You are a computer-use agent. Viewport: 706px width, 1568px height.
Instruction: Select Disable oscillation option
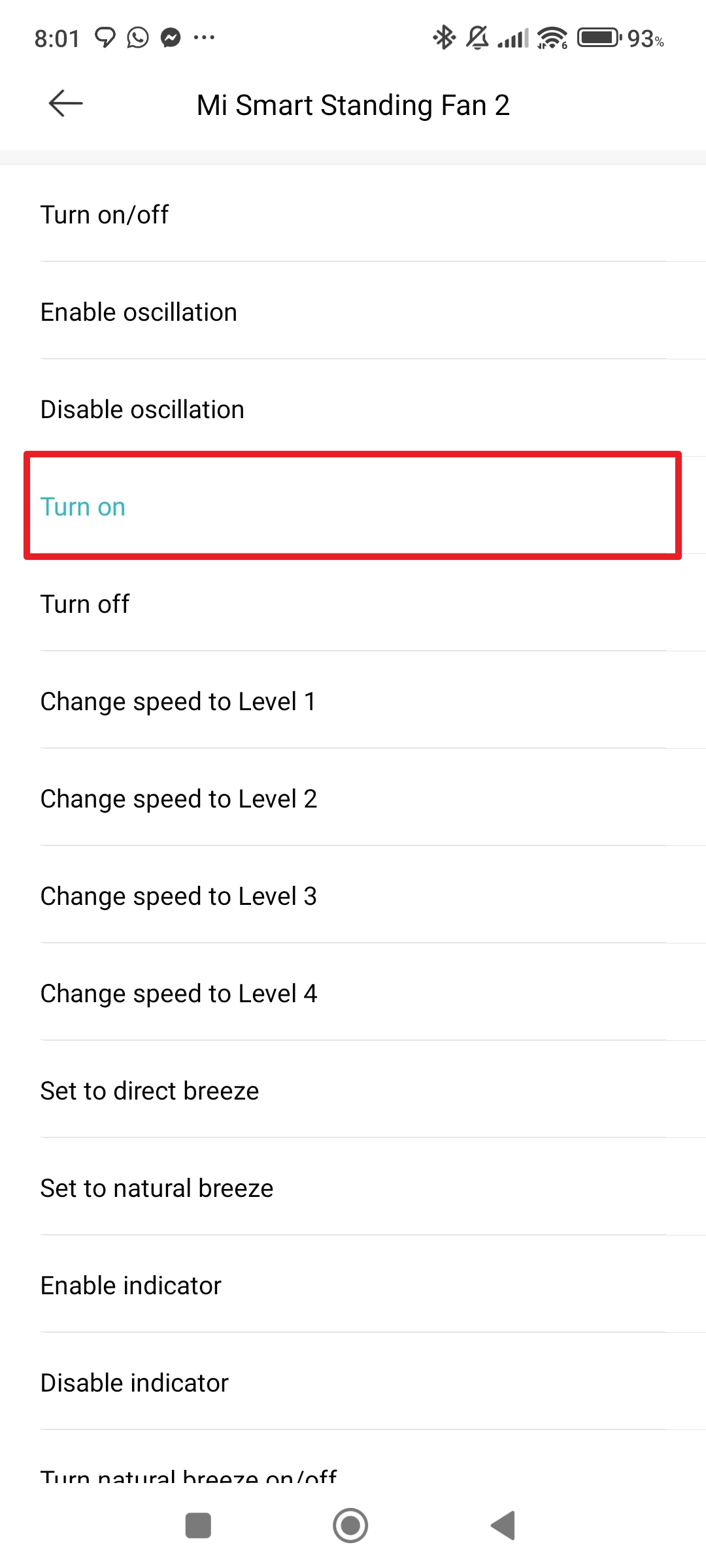(353, 409)
